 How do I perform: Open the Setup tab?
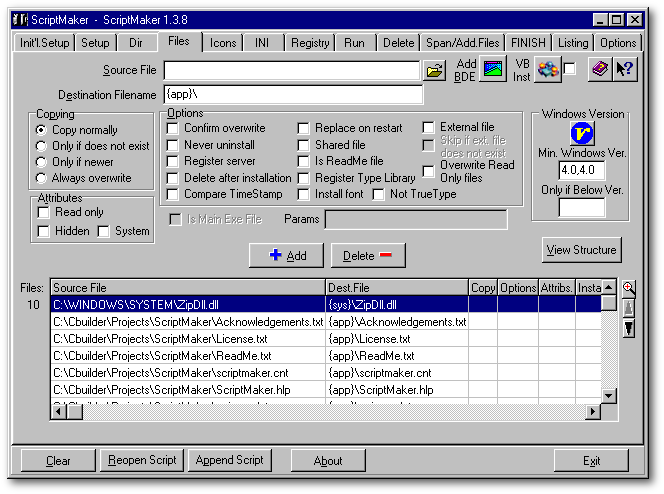pos(95,43)
